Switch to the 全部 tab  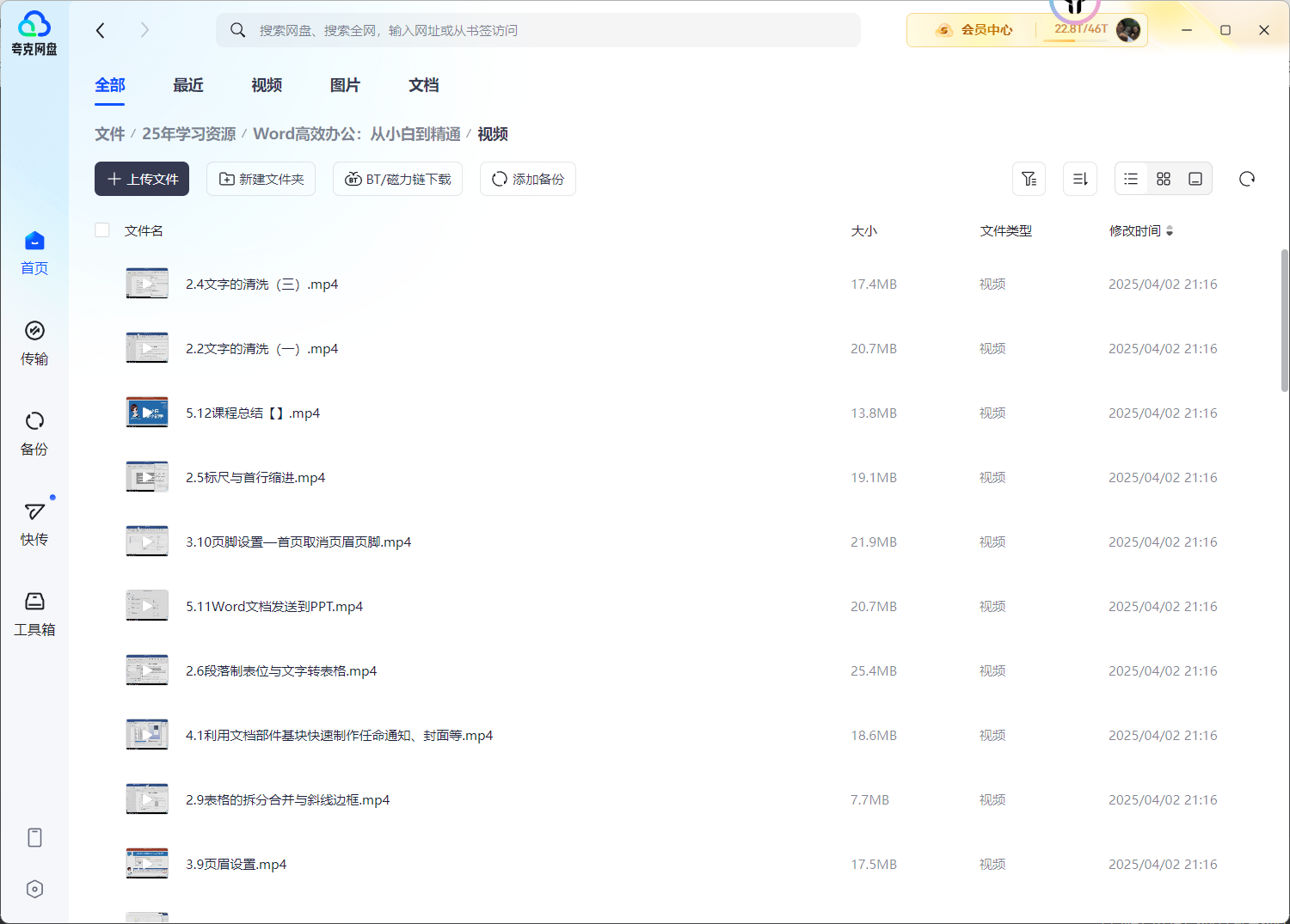click(x=110, y=85)
